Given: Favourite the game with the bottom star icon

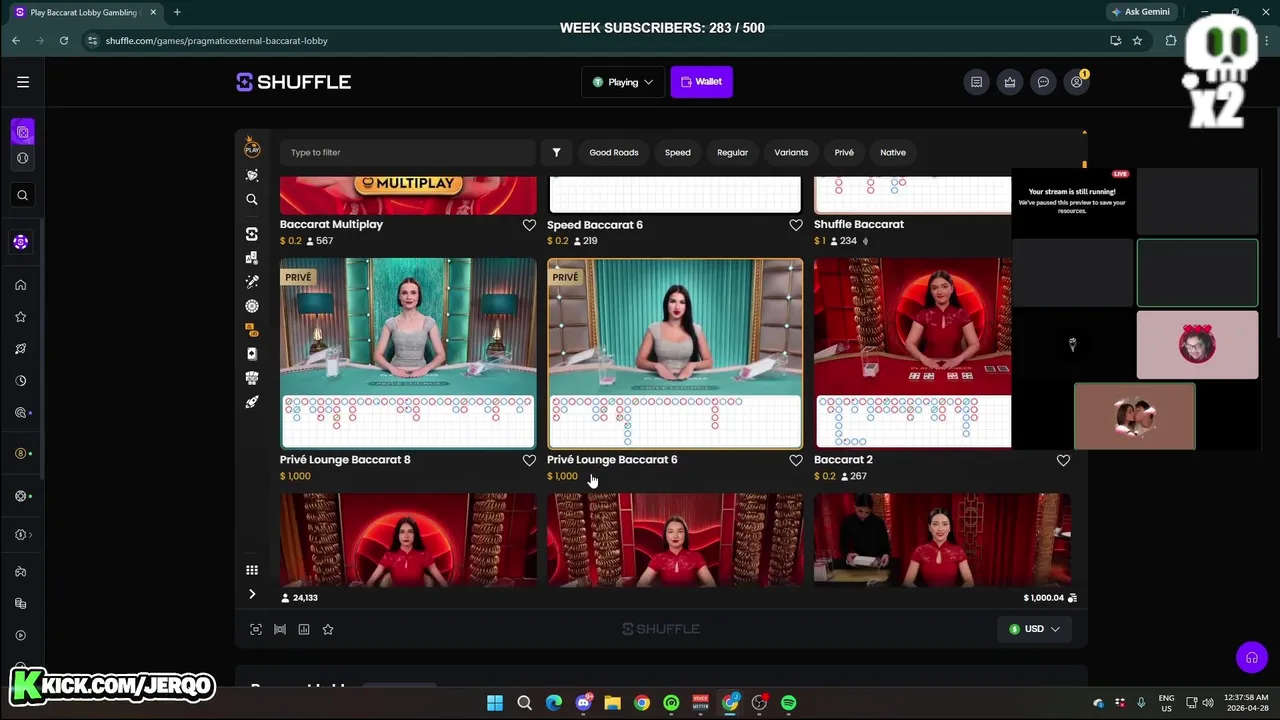Looking at the screenshot, I should (328, 629).
